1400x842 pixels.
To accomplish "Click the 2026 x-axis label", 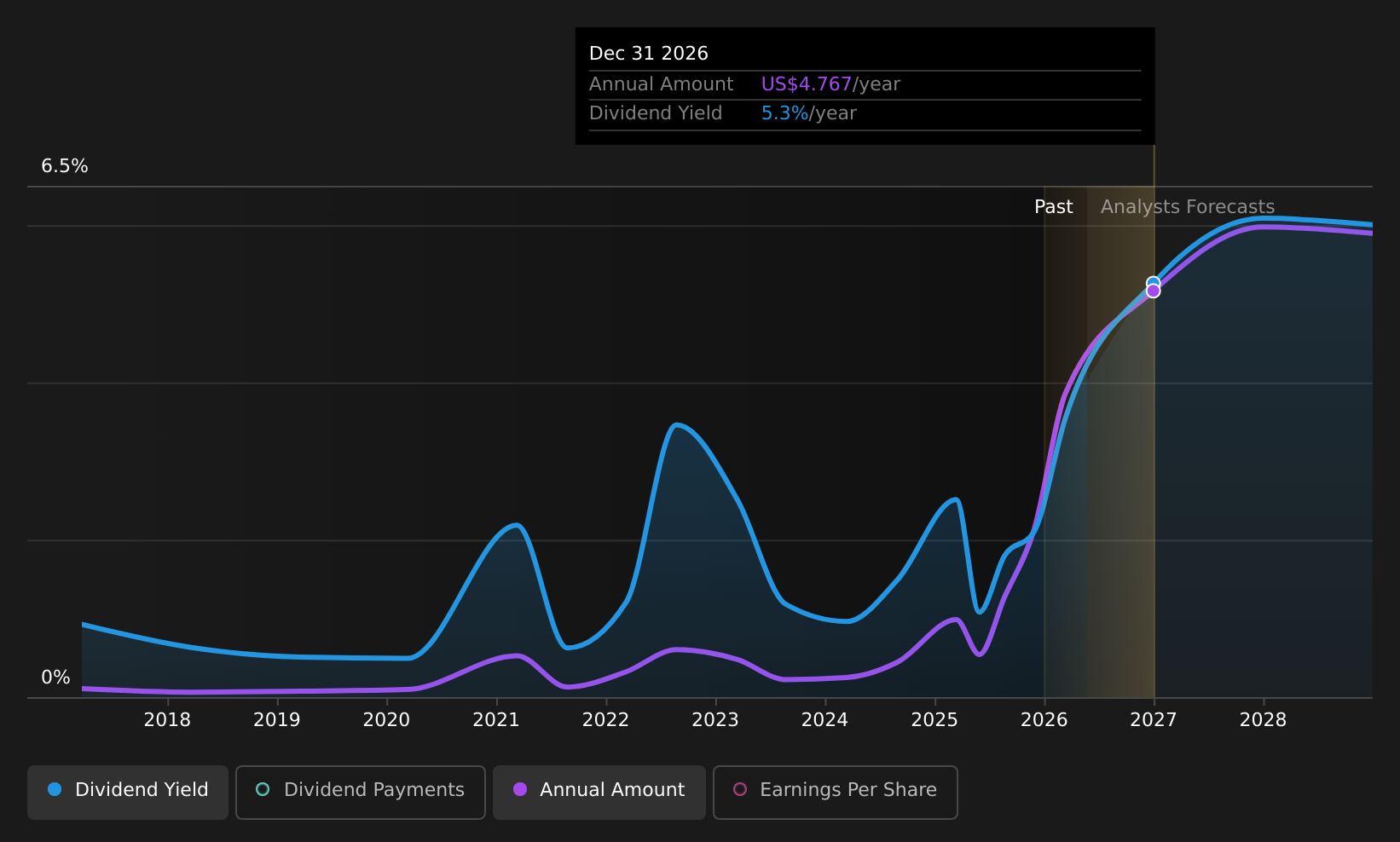I will pyautogui.click(x=1044, y=720).
